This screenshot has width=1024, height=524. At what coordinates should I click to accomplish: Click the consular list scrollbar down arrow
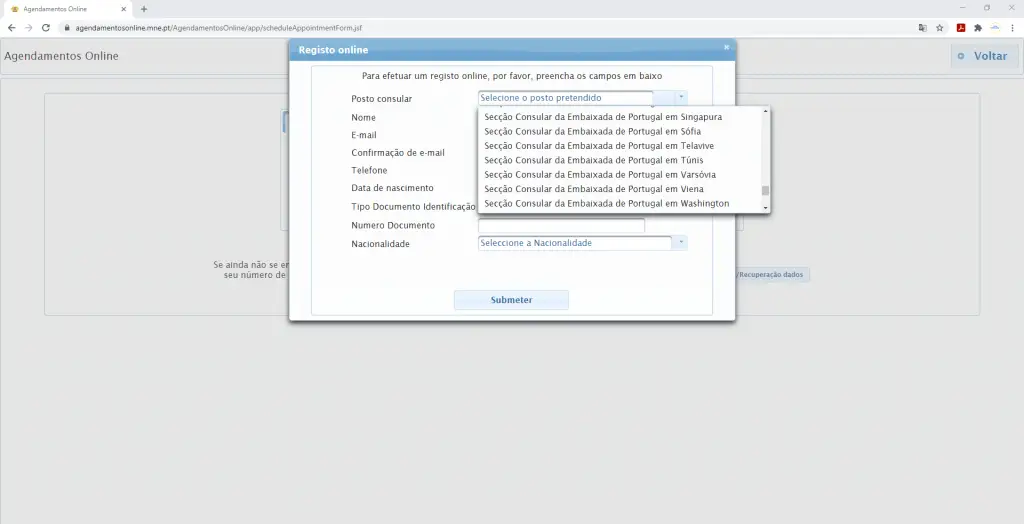click(766, 207)
